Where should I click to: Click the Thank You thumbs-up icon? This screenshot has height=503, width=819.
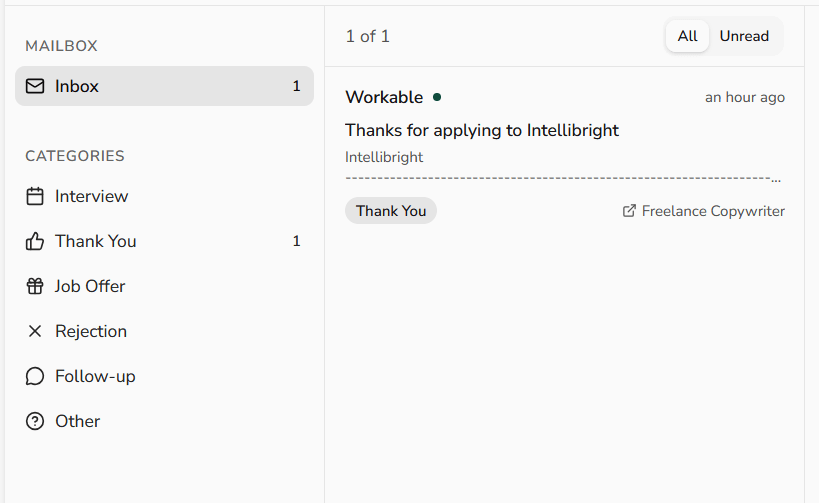(x=35, y=241)
